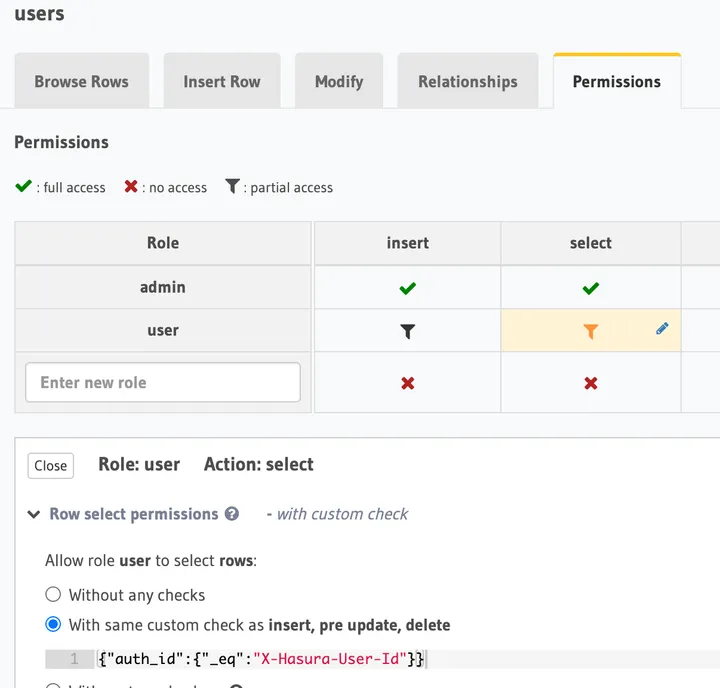Click the orange user select filter icon
Image resolution: width=720 pixels, height=688 pixels.
[591, 331]
